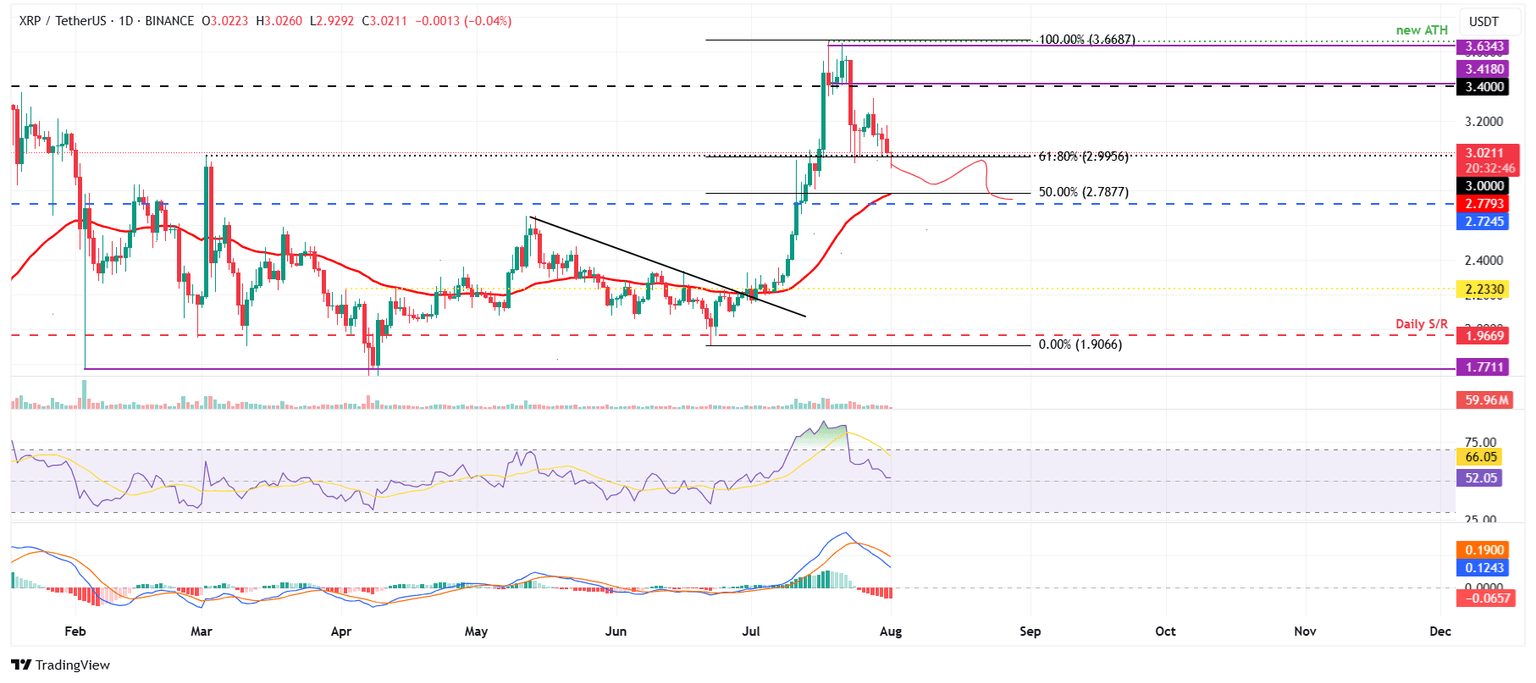The image size is (1536, 683).
Task: Click the Aug label on the time axis
Action: click(889, 632)
